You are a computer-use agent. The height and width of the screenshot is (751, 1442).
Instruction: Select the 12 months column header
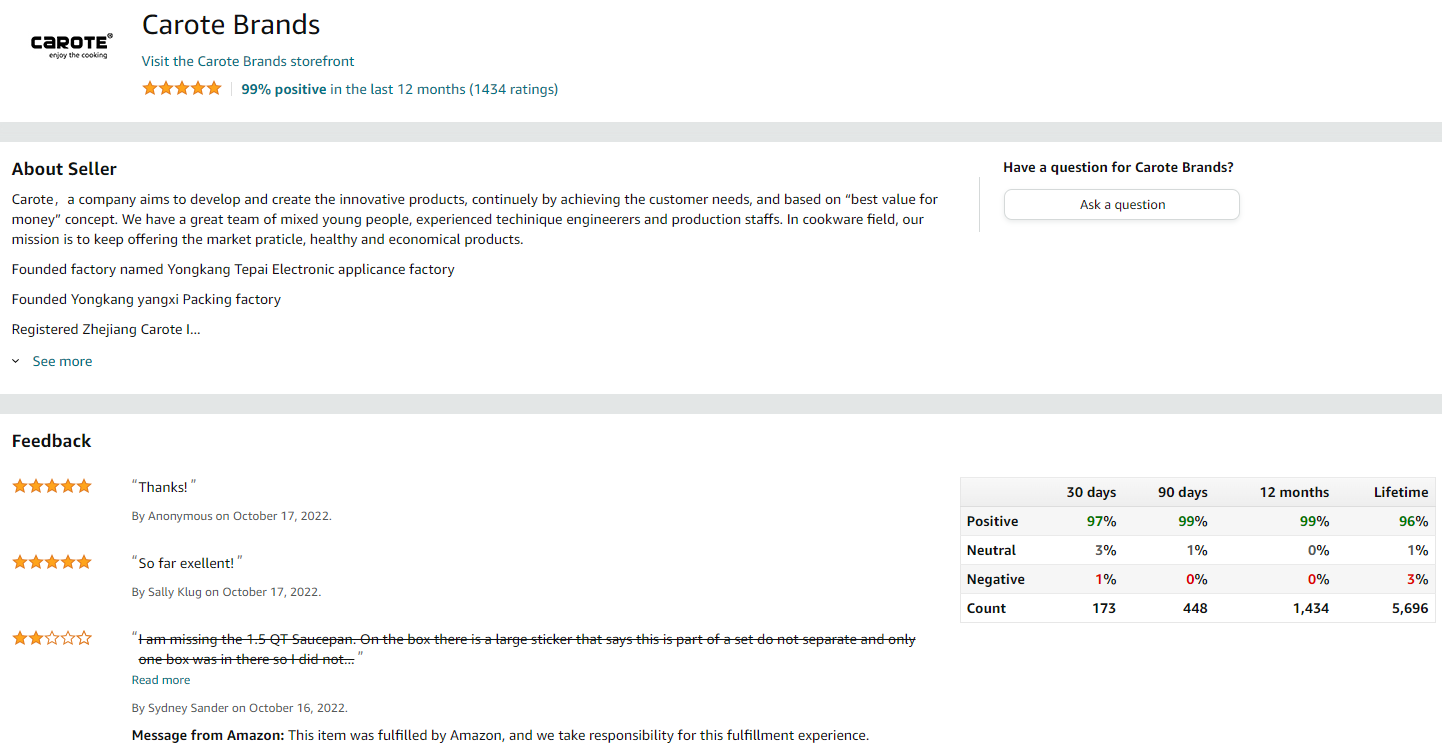tap(1295, 492)
